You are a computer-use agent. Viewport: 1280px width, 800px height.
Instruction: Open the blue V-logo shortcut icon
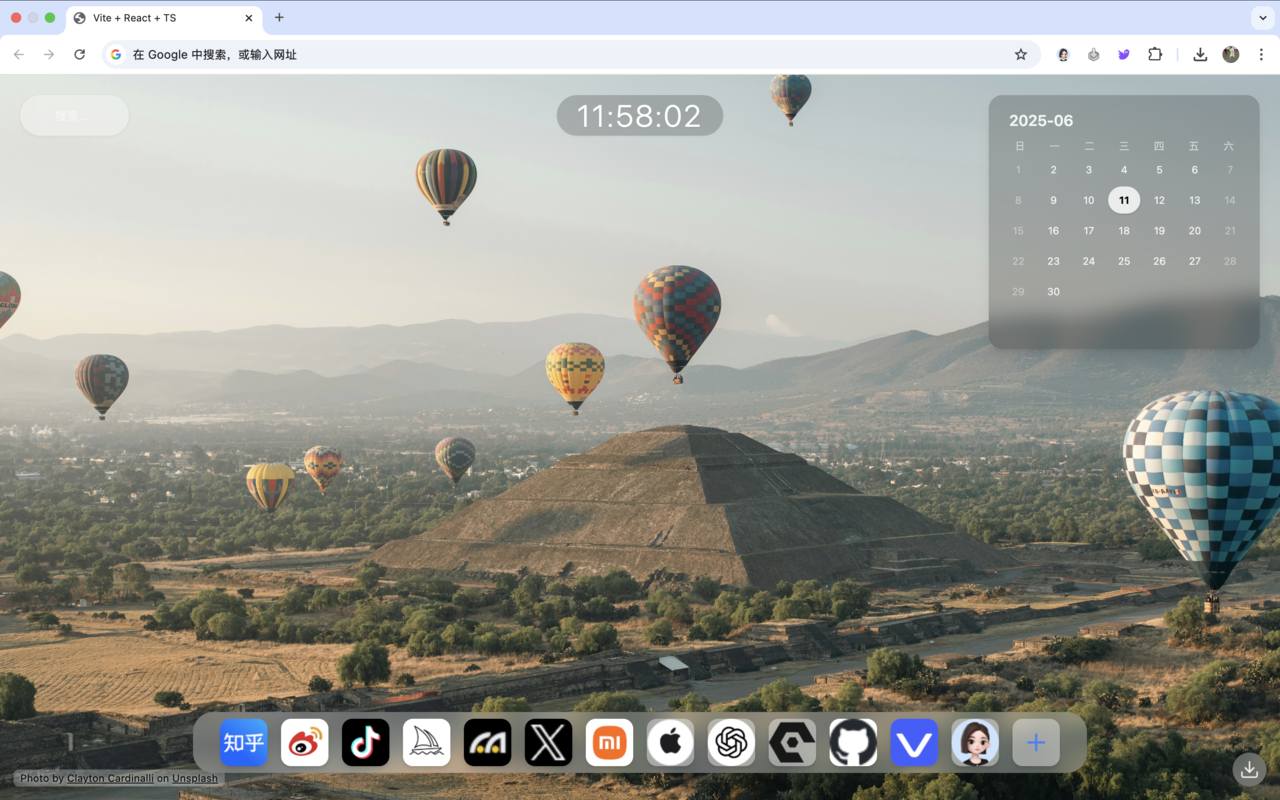click(914, 743)
